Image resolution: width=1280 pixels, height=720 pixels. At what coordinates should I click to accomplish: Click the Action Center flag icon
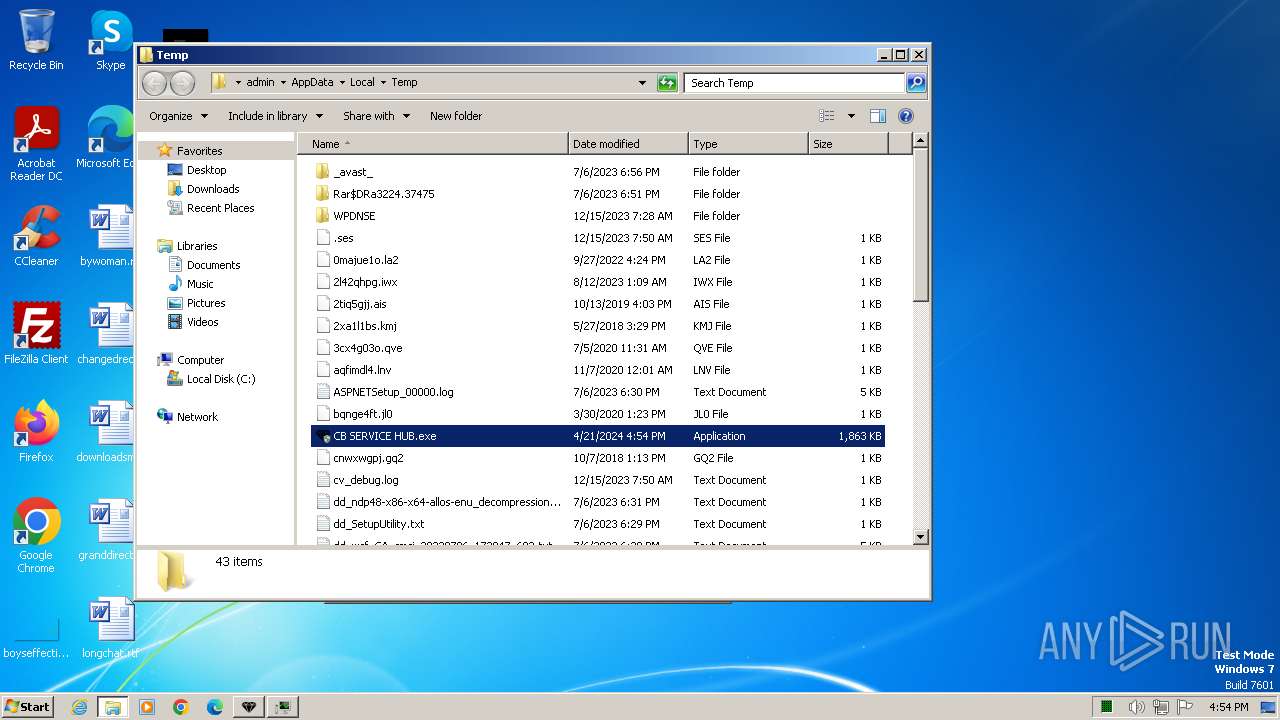click(x=1185, y=707)
